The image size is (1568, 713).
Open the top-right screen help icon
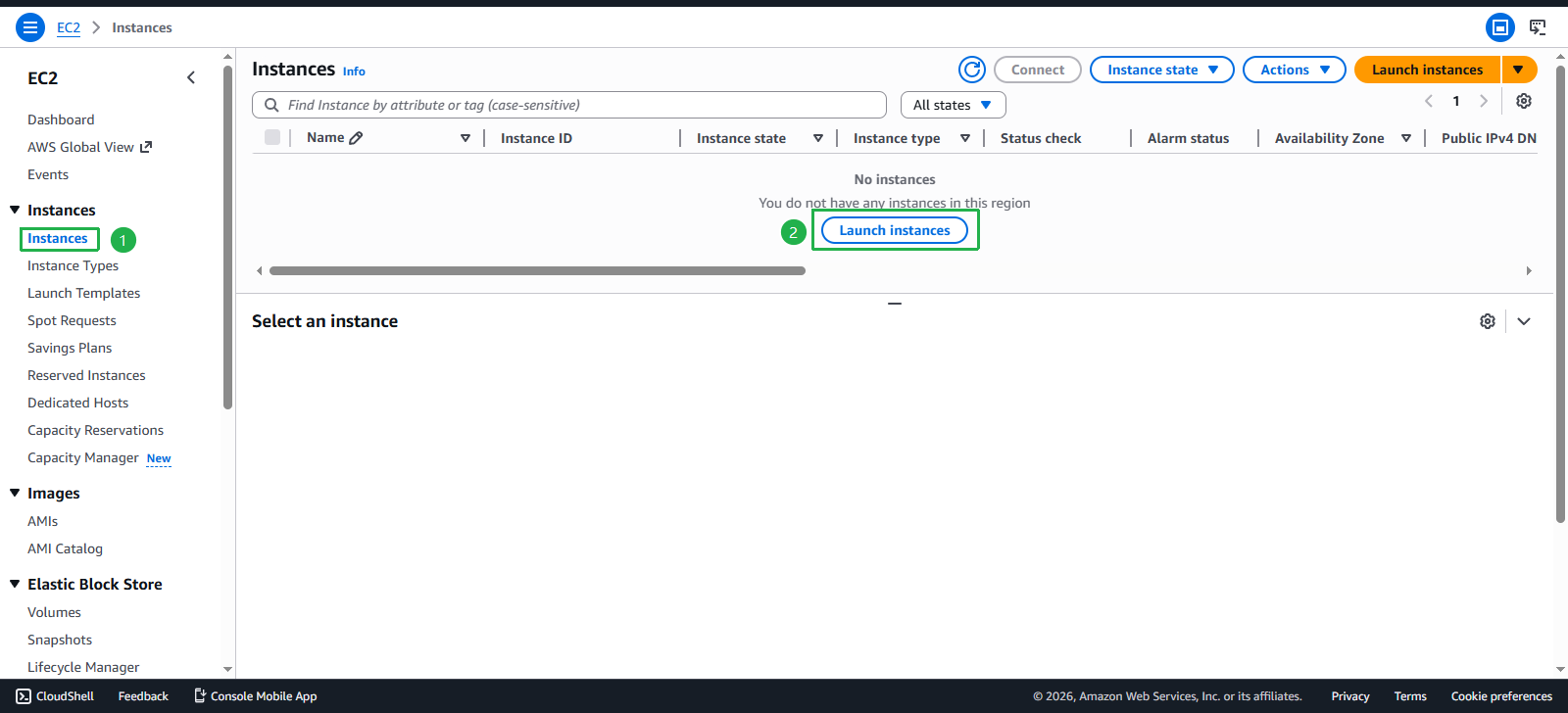pos(1538,27)
